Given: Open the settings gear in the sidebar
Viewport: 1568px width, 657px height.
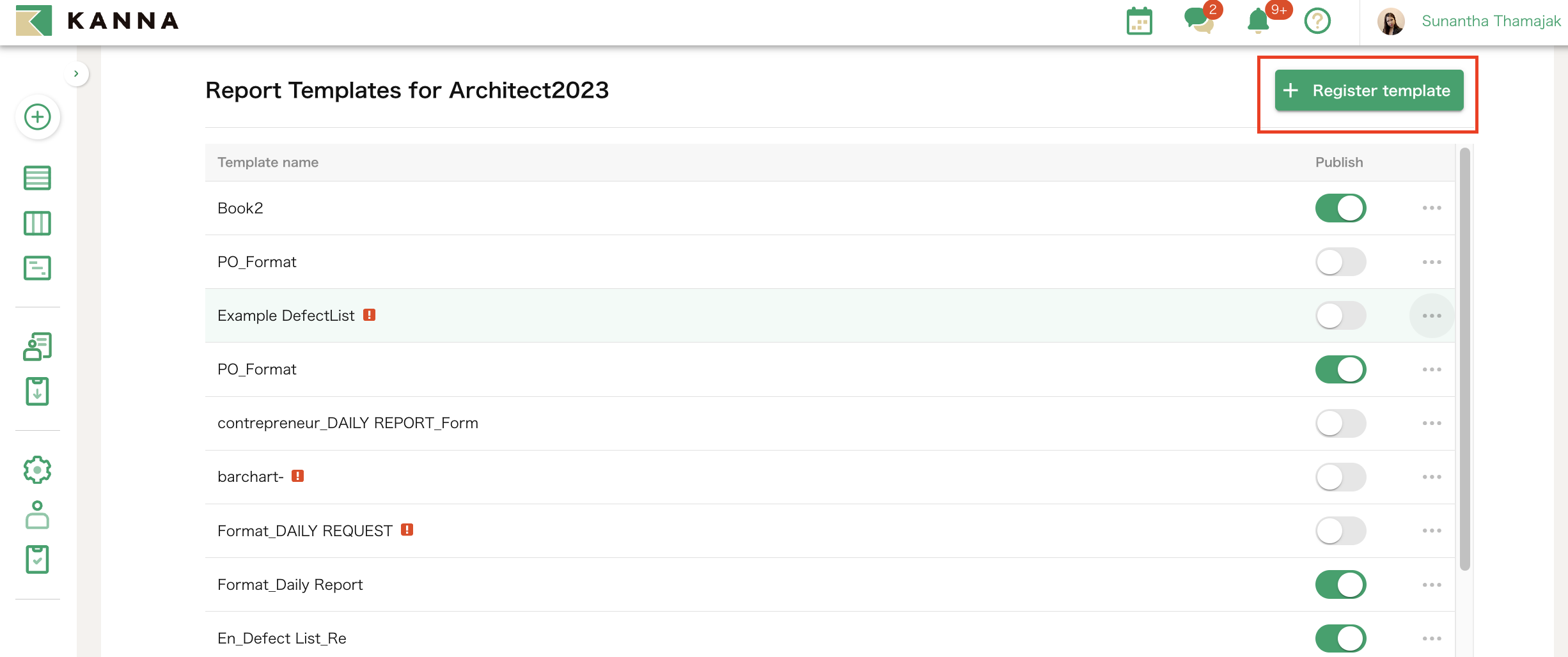Looking at the screenshot, I should point(37,470).
